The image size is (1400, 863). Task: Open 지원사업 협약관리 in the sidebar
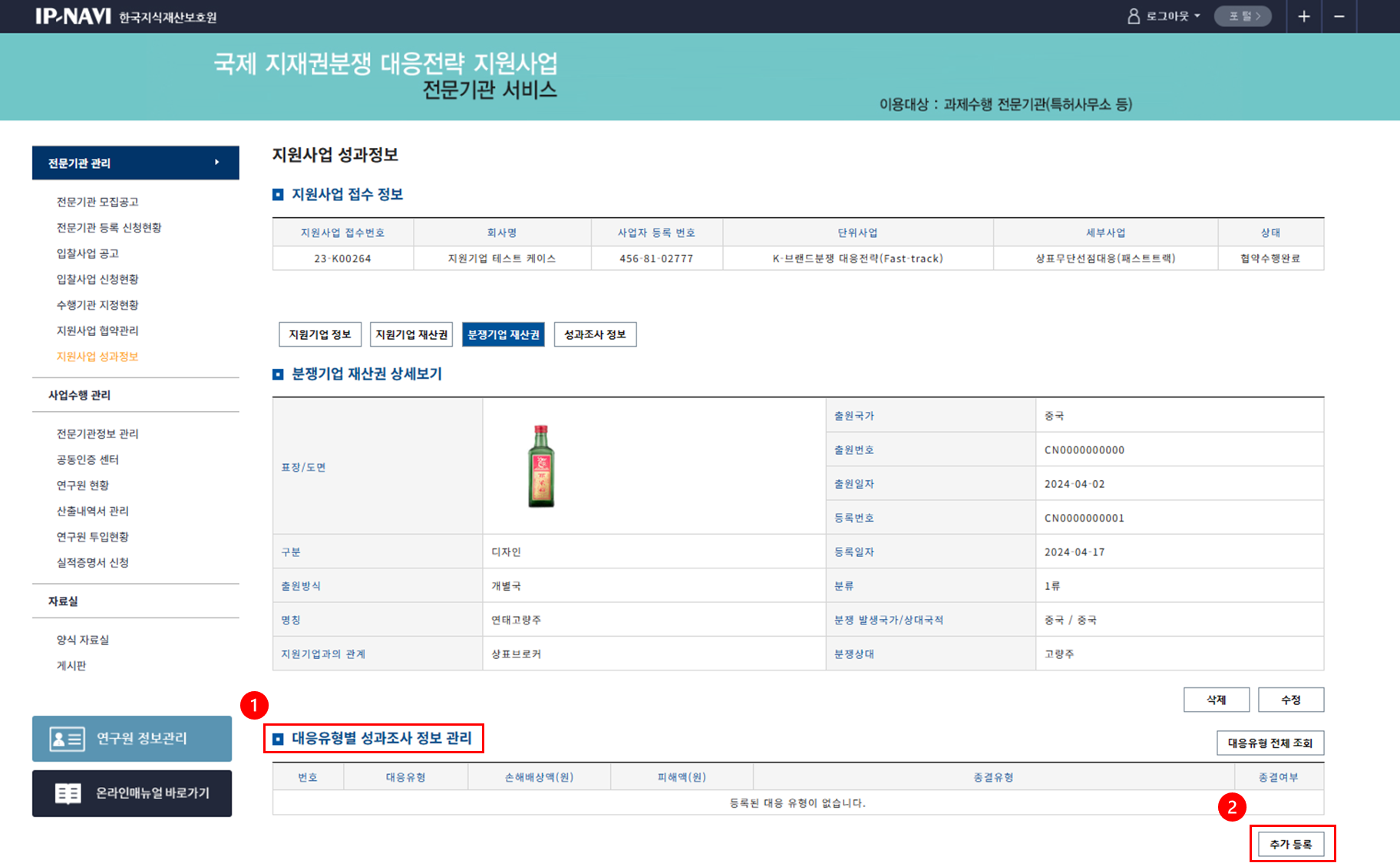[97, 331]
